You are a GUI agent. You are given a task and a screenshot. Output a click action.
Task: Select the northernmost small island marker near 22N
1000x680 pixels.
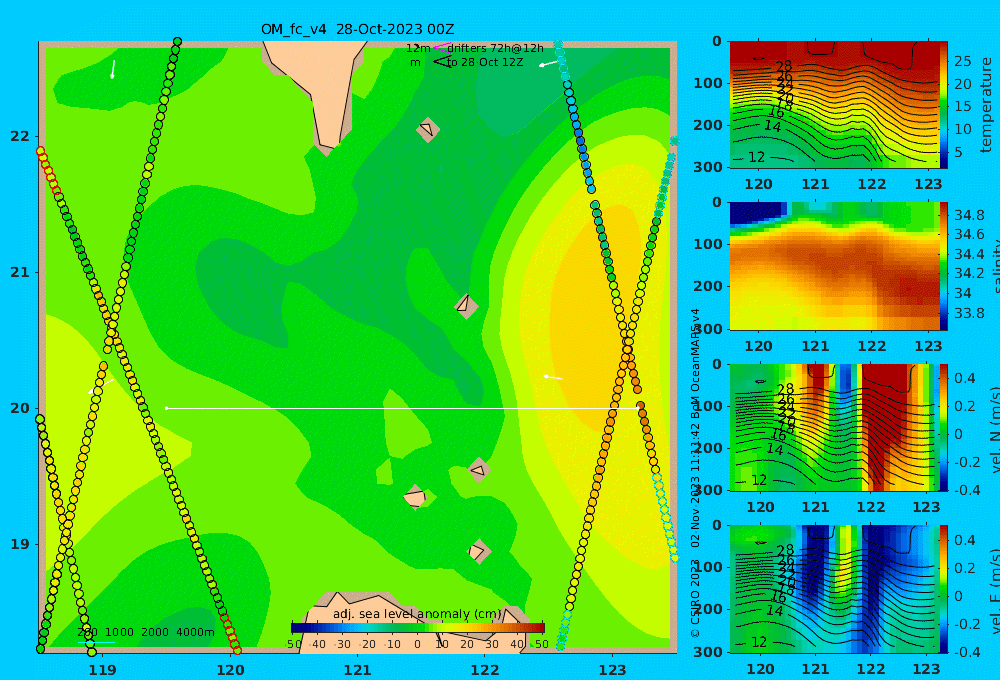pyautogui.click(x=428, y=129)
